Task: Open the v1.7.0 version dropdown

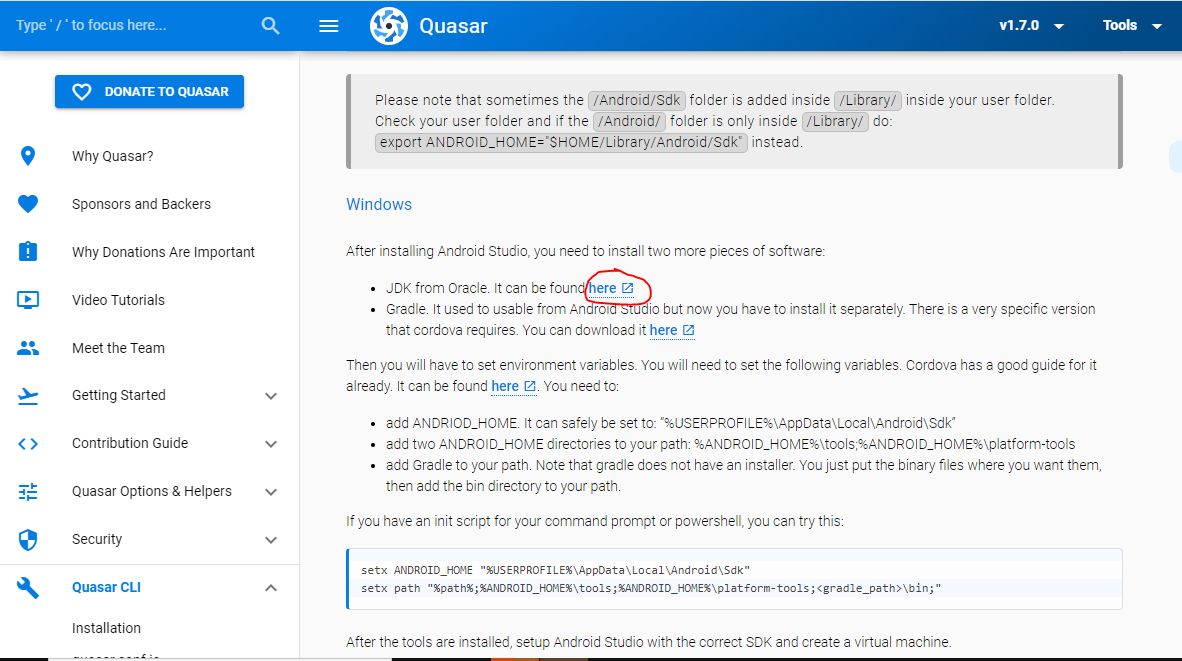Action: click(x=1031, y=25)
